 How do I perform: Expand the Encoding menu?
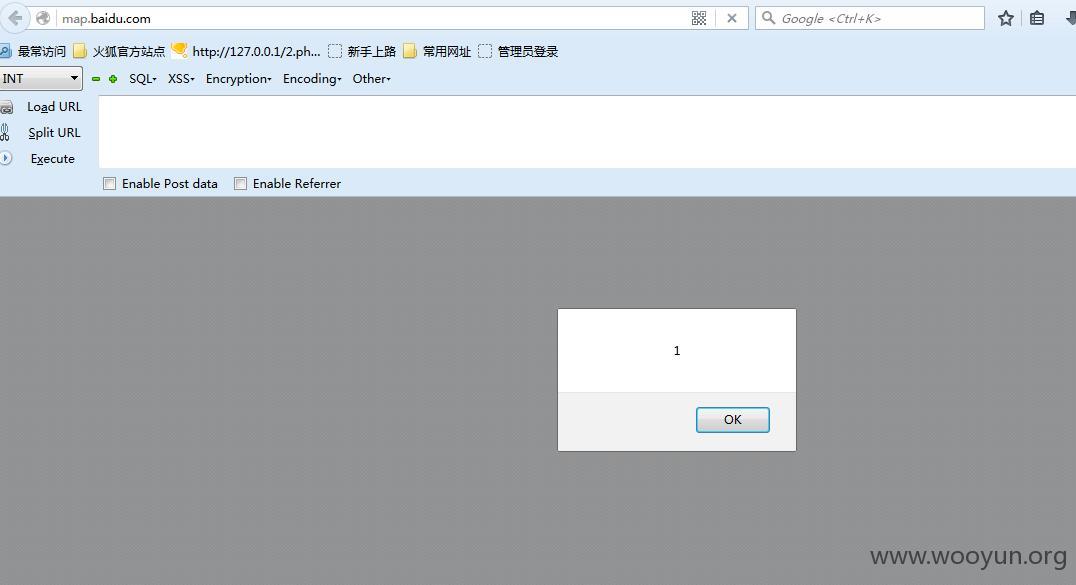coord(312,79)
